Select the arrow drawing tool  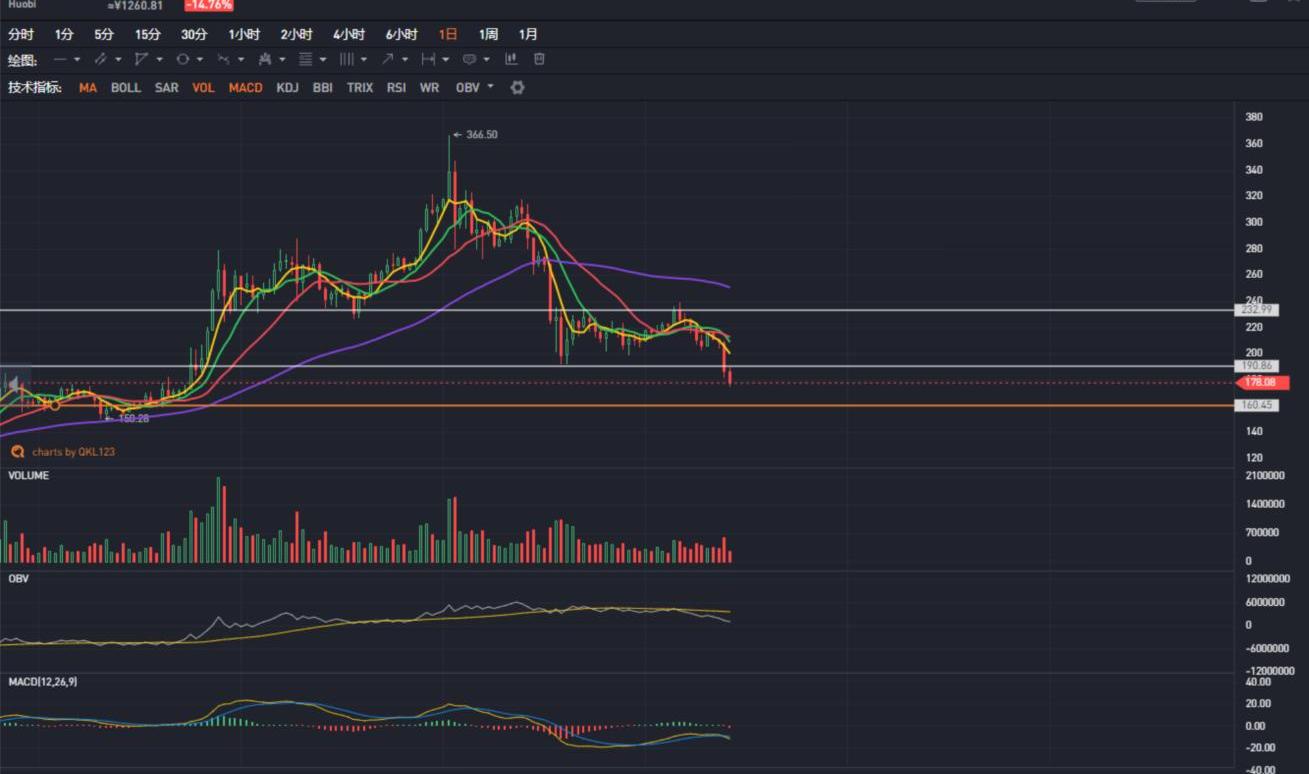point(387,59)
